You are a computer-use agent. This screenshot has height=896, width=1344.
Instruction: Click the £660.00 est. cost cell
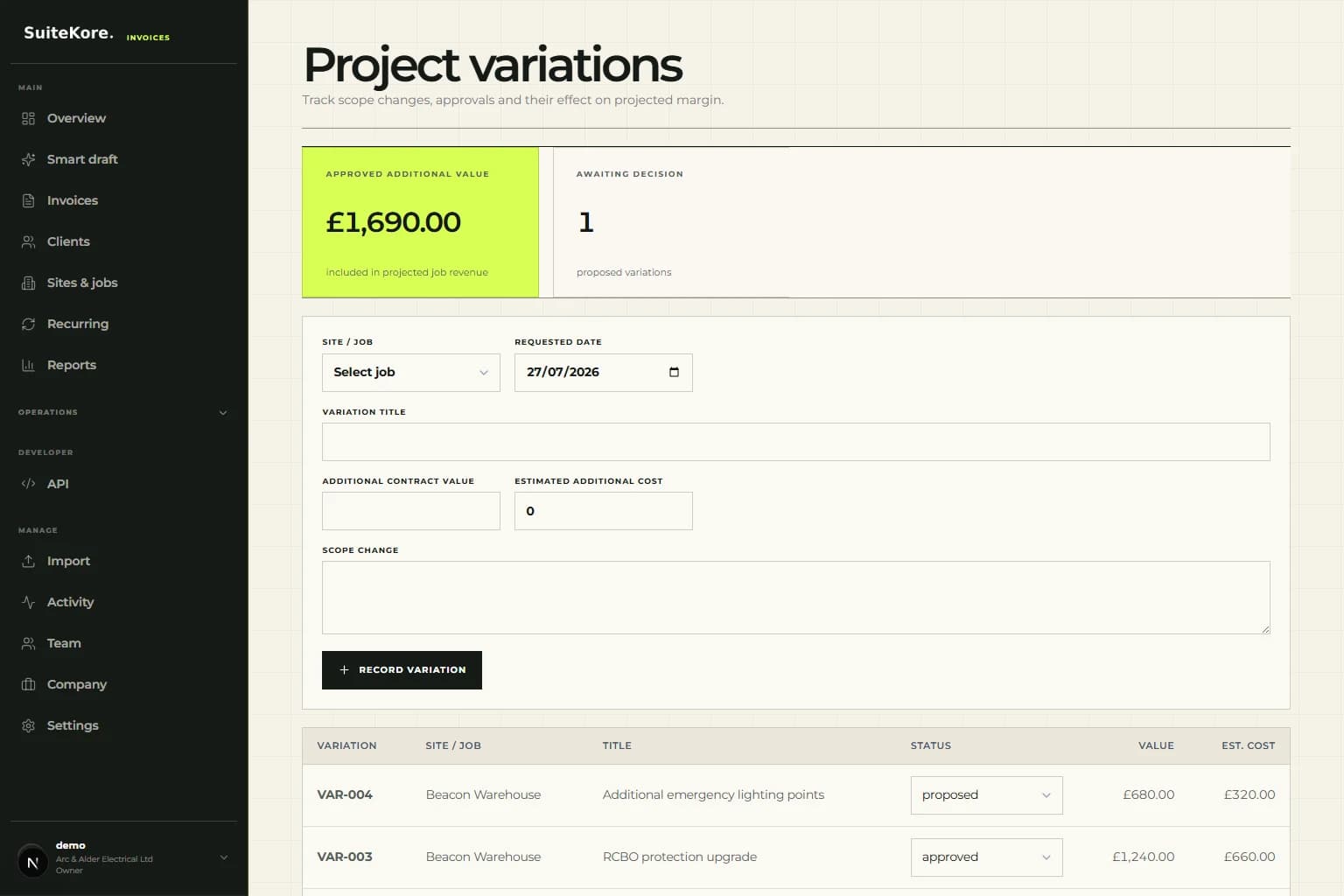1249,857
